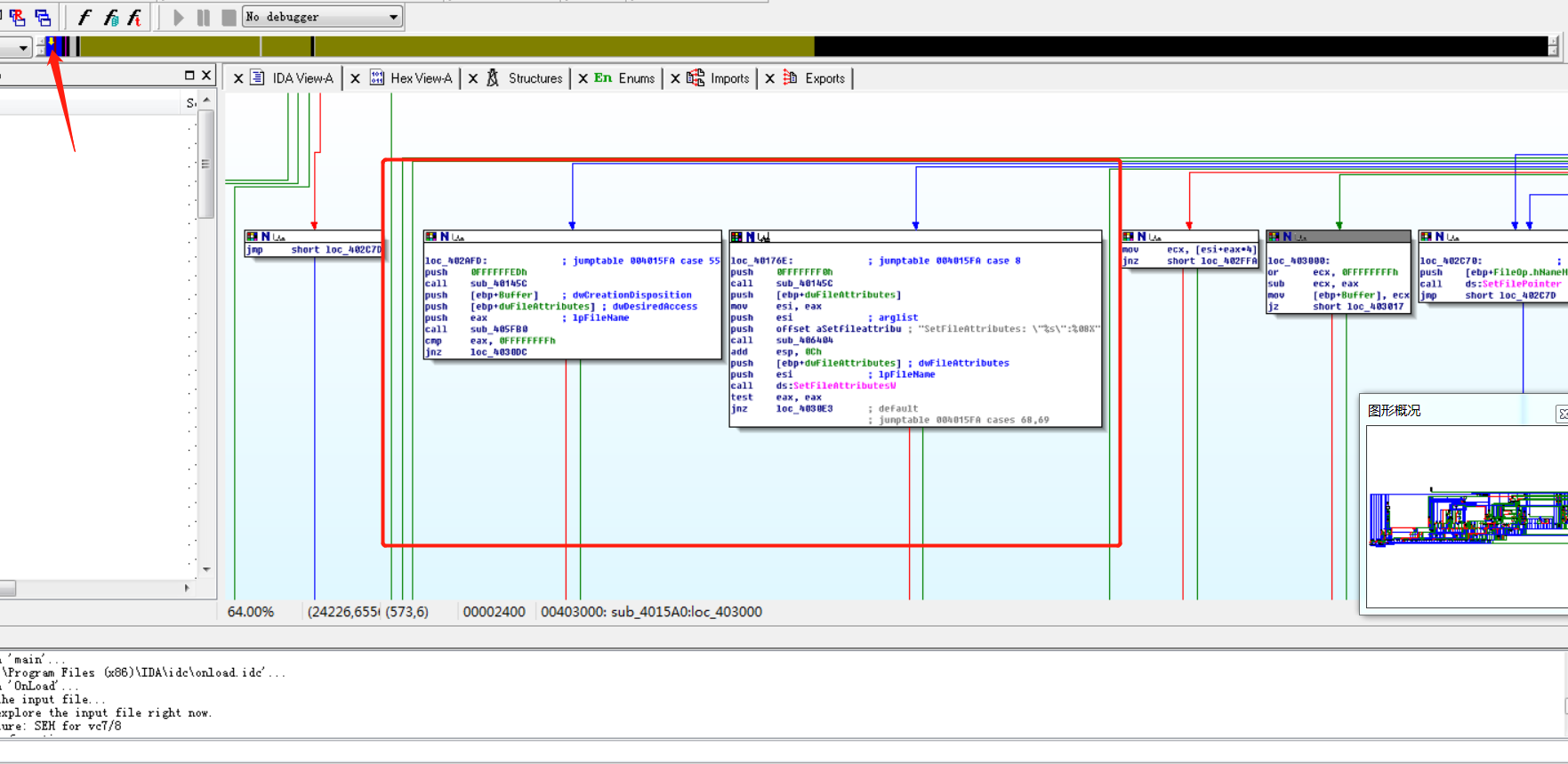
Task: Click the N icon on the mov ecx node
Action: pos(1141,237)
